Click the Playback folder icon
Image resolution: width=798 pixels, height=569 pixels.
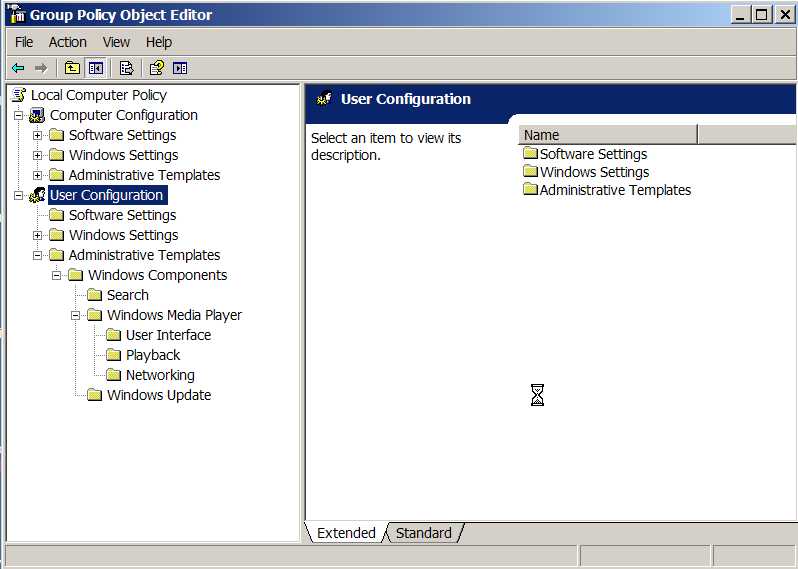[113, 355]
